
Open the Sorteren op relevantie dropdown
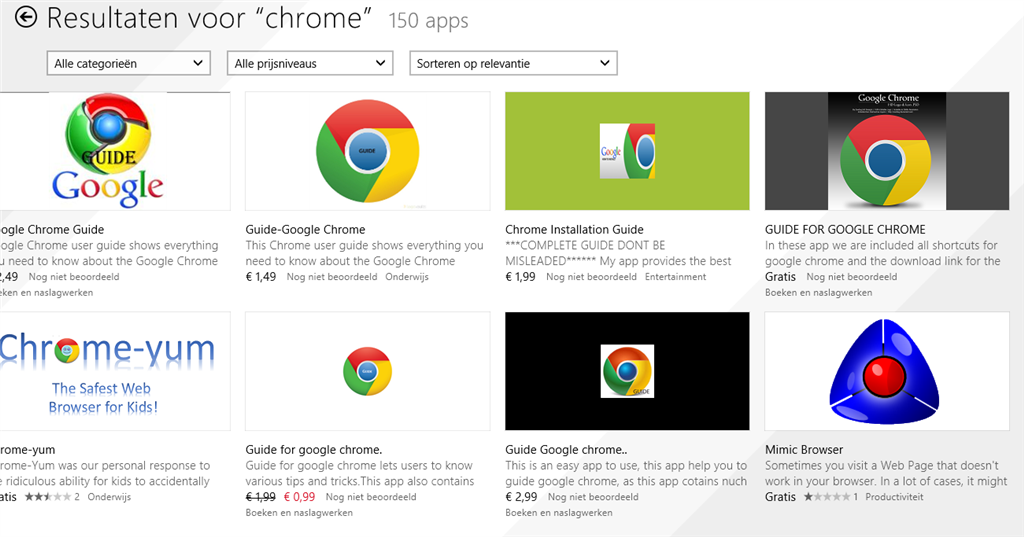(x=513, y=63)
